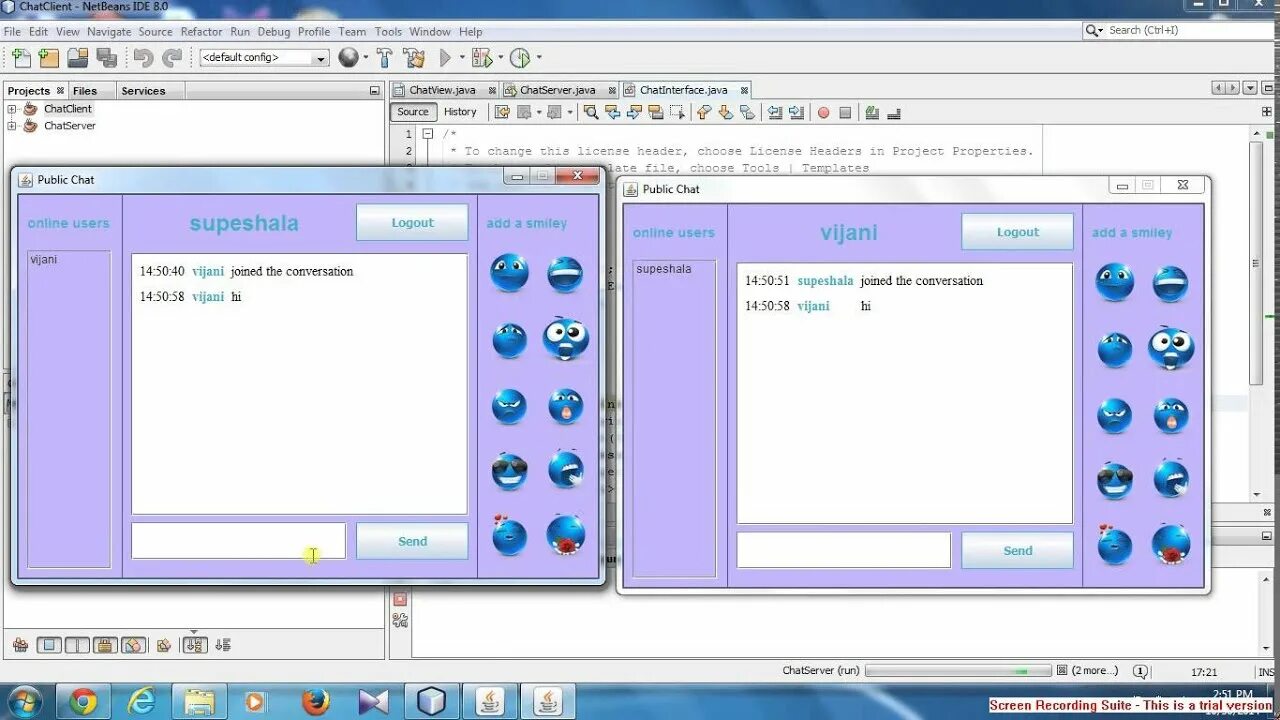
Task: Toggle the Source view button in the editor
Action: [x=413, y=112]
